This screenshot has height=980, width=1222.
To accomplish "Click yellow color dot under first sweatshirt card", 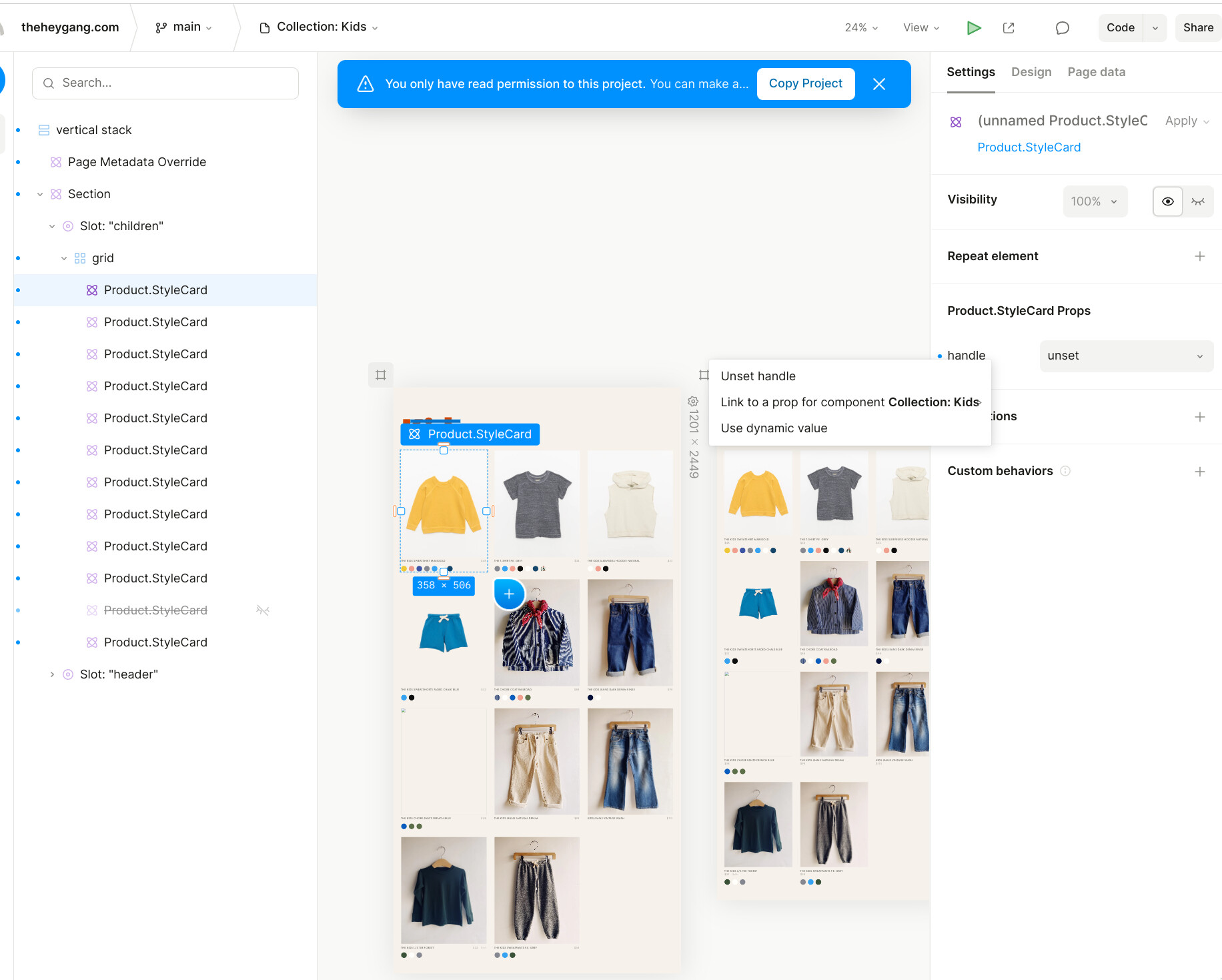I will tap(404, 569).
